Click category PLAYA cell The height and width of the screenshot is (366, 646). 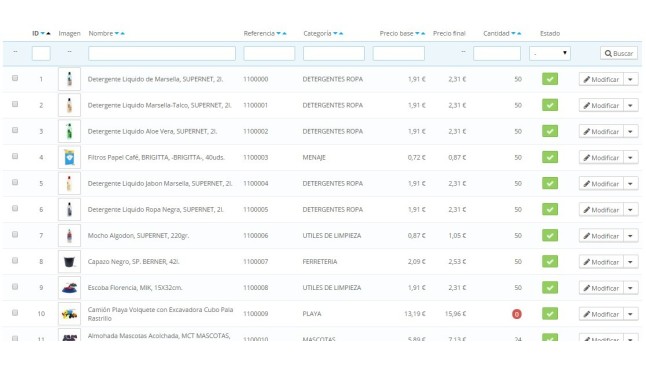click(312, 314)
